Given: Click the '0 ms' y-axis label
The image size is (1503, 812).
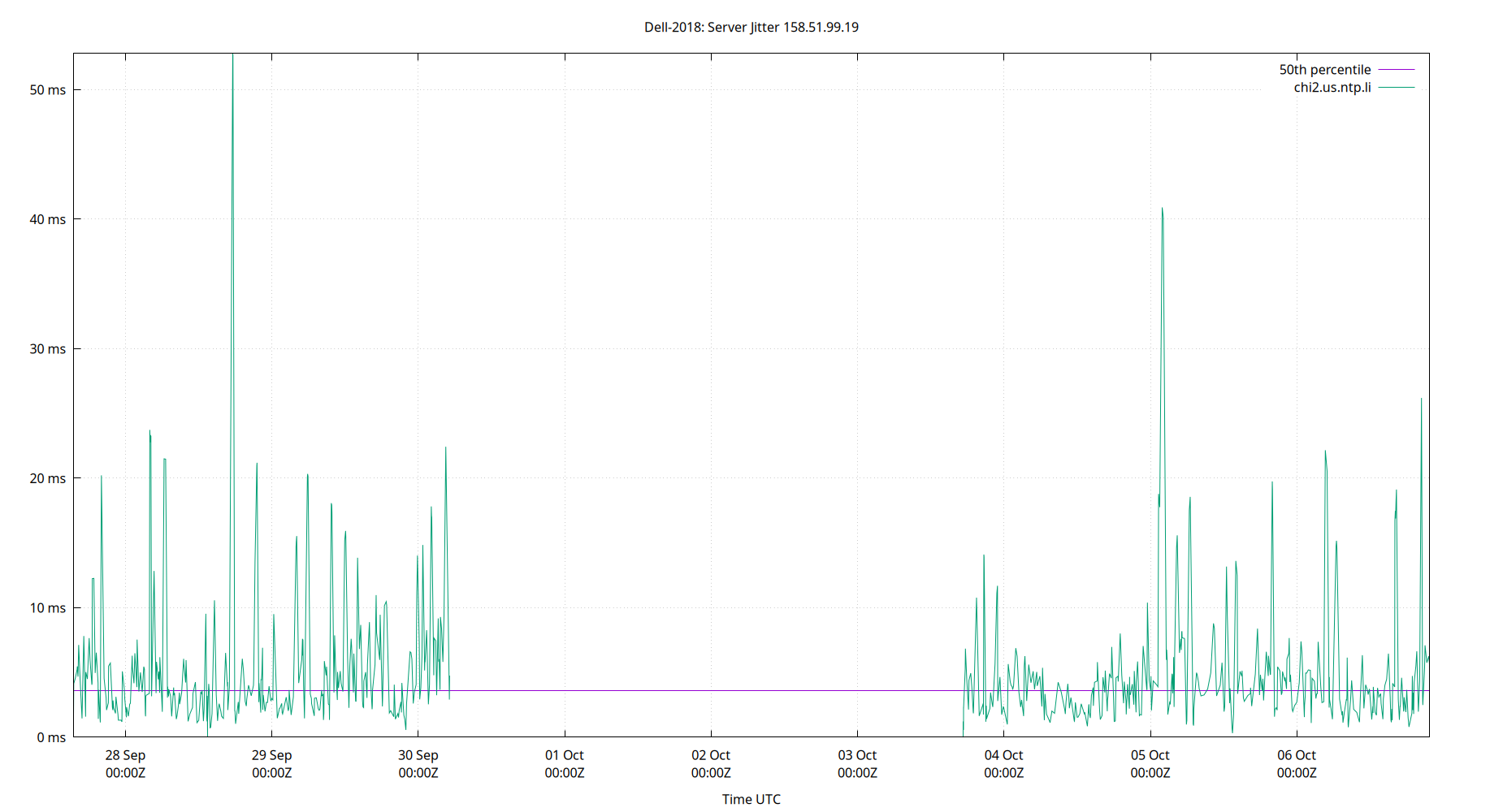Looking at the screenshot, I should click(x=51, y=737).
